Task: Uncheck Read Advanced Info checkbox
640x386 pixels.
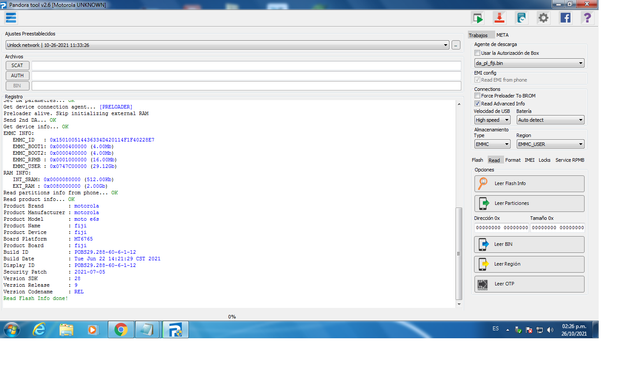Action: (477, 104)
